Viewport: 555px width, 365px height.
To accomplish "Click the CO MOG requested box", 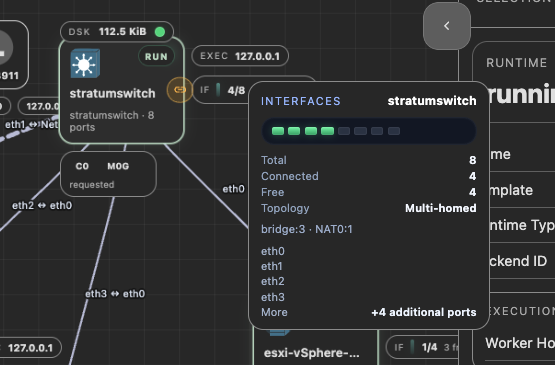I will pos(108,174).
